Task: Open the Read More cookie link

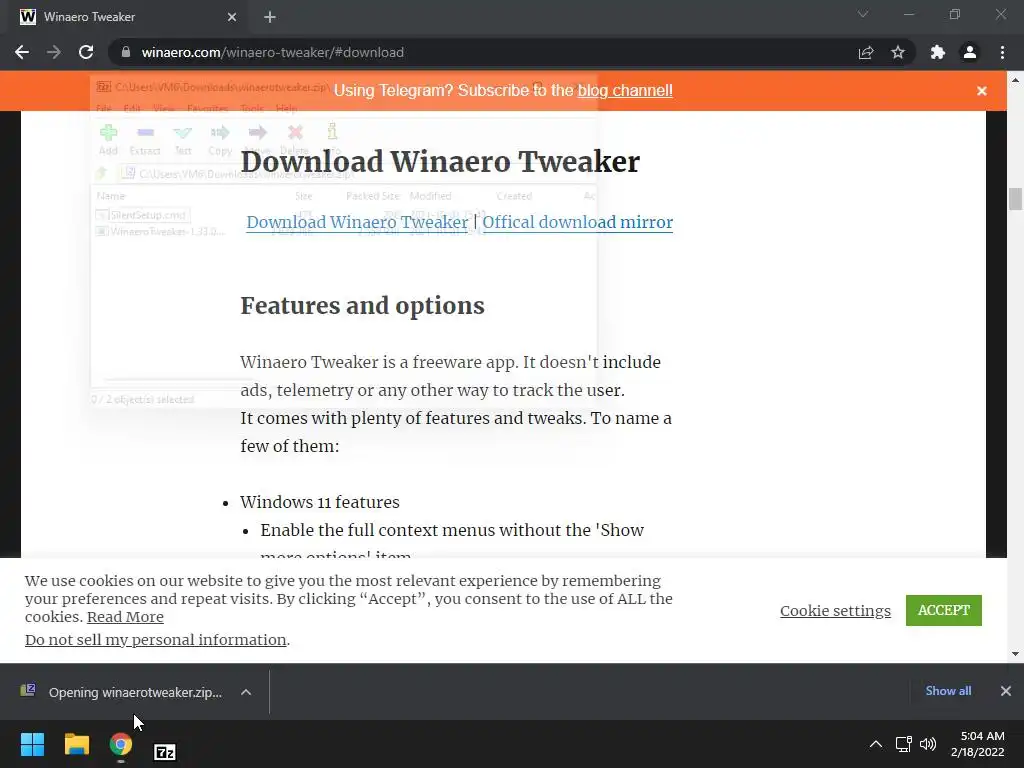Action: click(125, 616)
